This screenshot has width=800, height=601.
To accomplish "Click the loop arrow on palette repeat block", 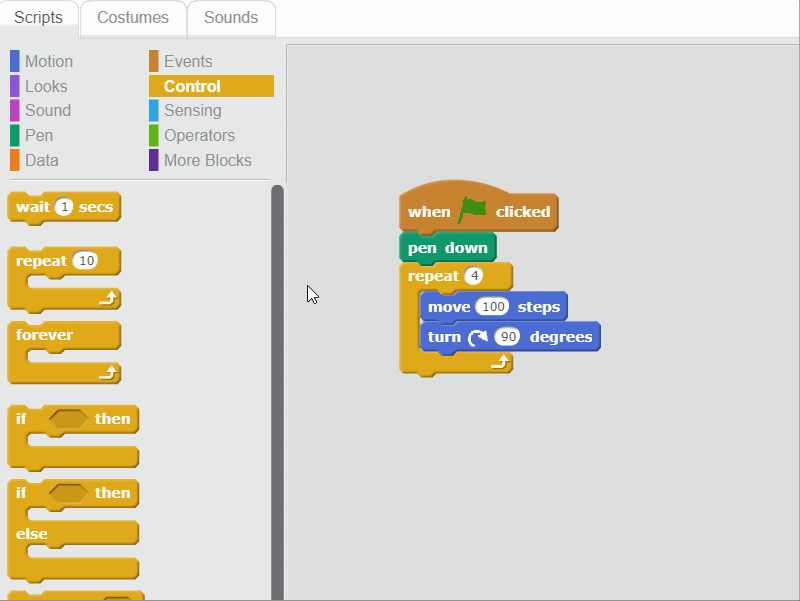I will pyautogui.click(x=108, y=298).
